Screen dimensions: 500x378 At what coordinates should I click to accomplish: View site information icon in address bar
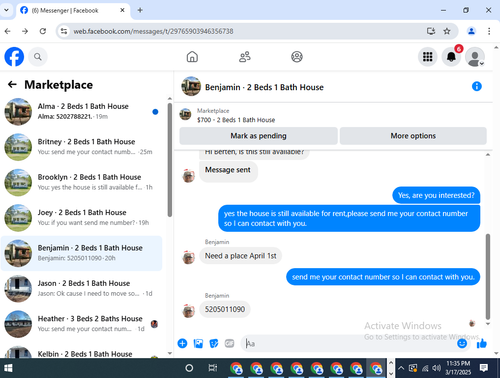(x=63, y=31)
